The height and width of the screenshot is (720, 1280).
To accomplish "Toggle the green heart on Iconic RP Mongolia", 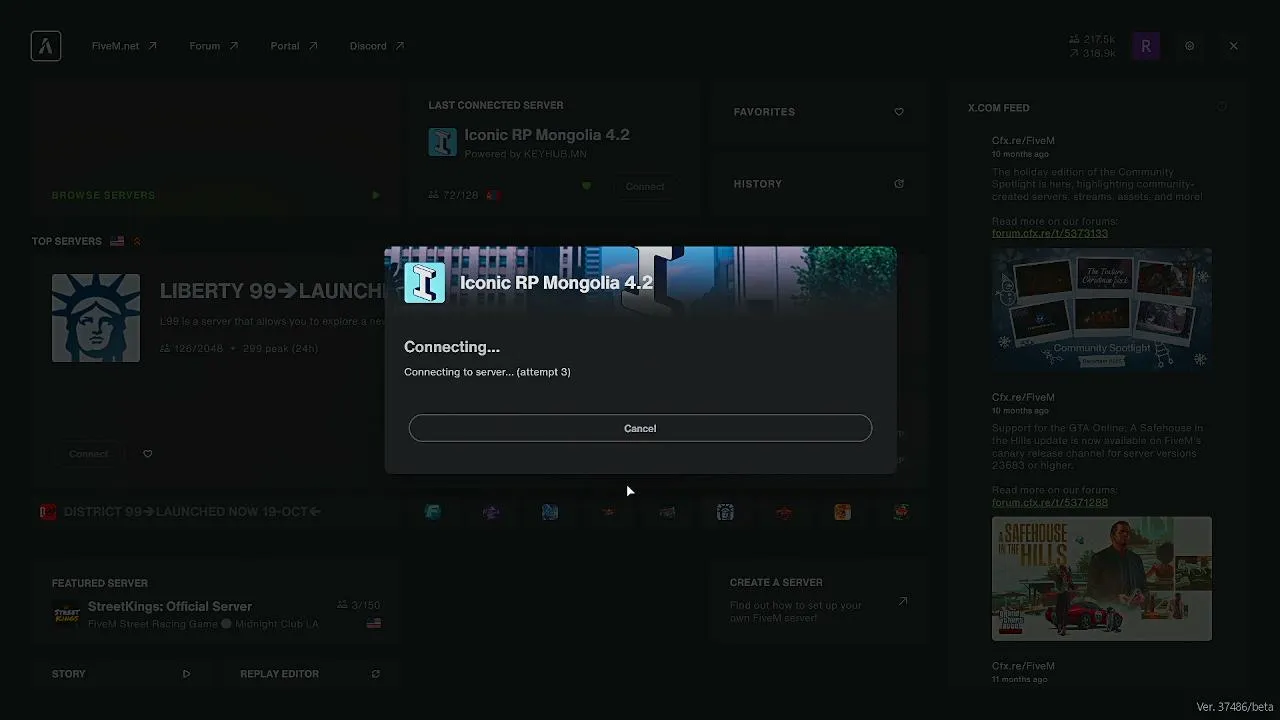I will (x=587, y=186).
